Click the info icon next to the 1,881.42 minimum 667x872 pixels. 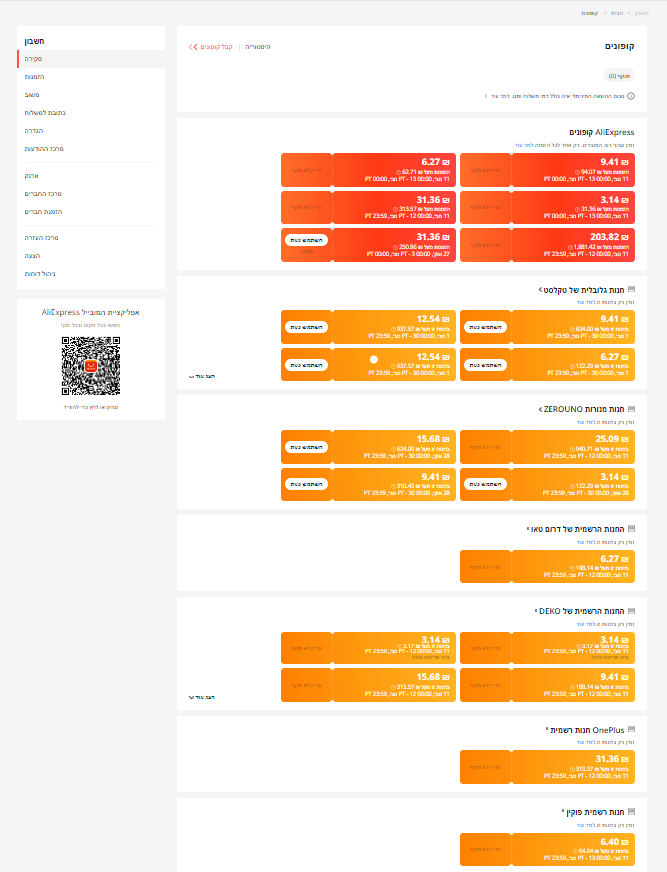coord(570,247)
